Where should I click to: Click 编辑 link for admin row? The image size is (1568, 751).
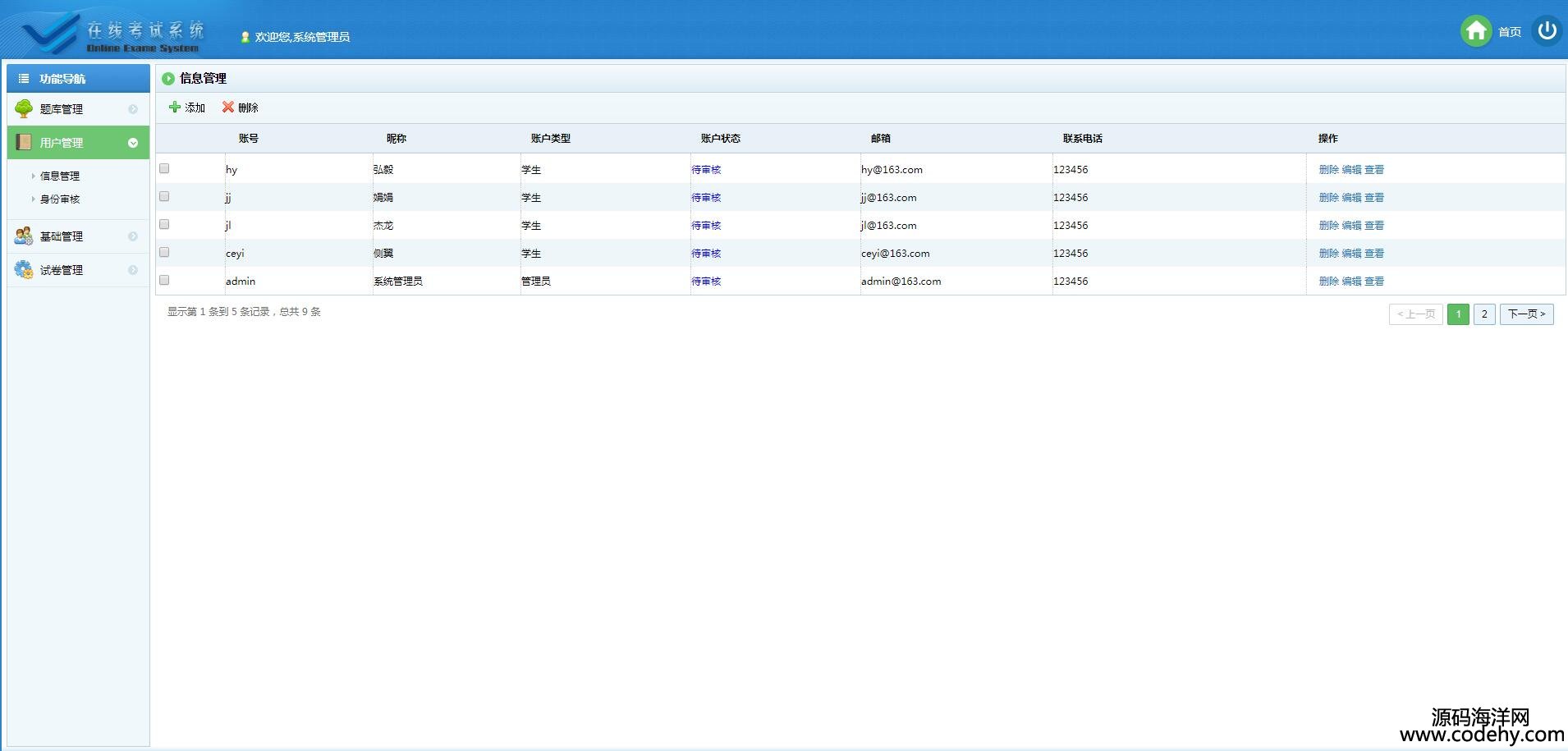coord(1351,282)
